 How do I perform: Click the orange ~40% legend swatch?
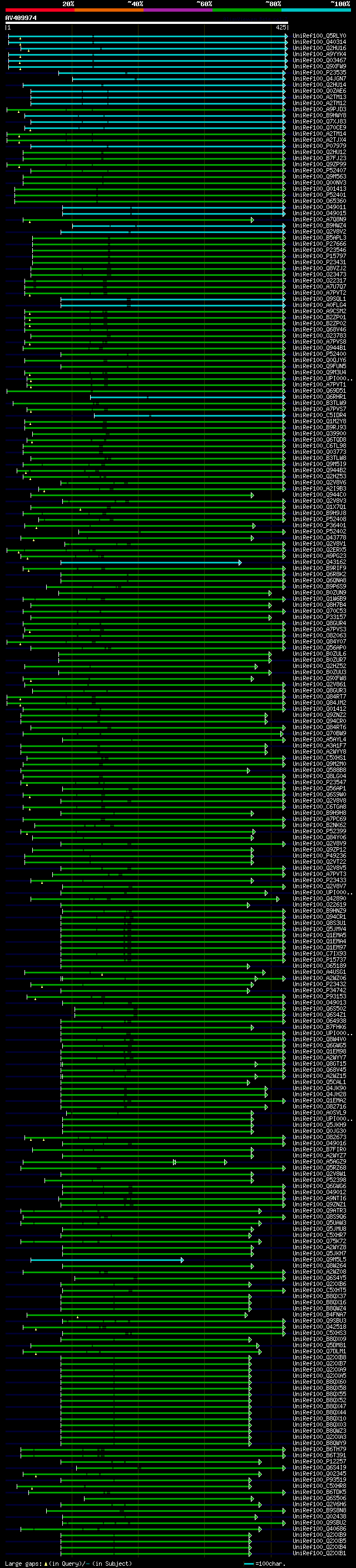[x=109, y=10]
